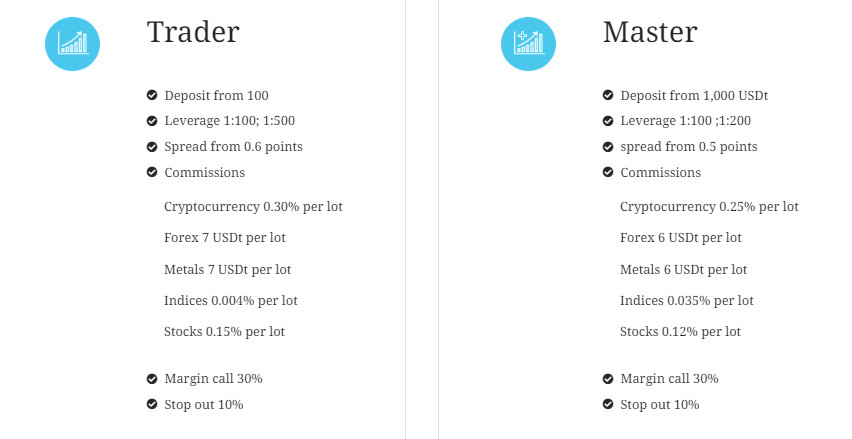852x439 pixels.
Task: Click checkmark beside Trader Margin call 30%
Action: (x=152, y=379)
